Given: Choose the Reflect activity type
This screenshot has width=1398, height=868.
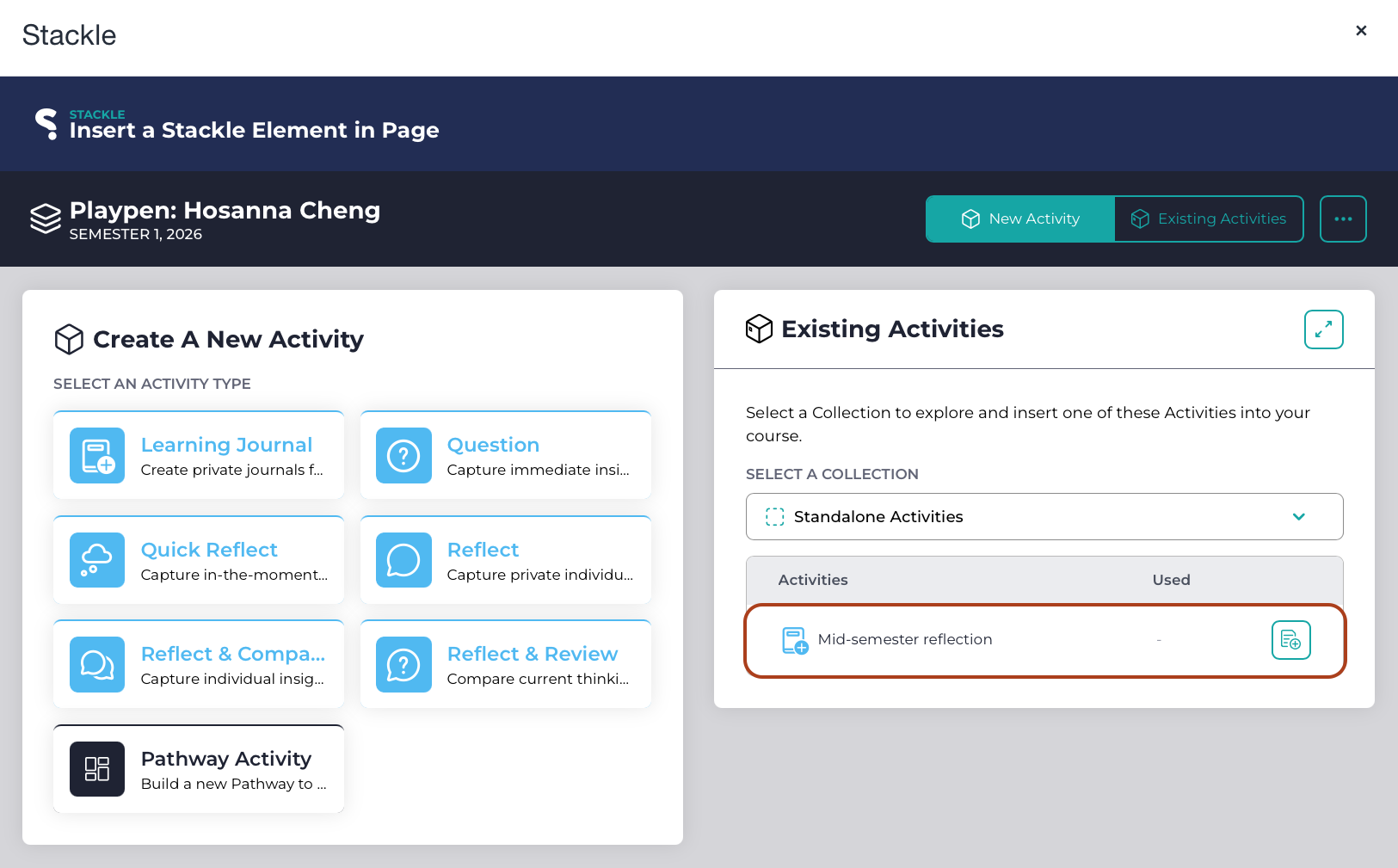Looking at the screenshot, I should pyautogui.click(x=505, y=560).
